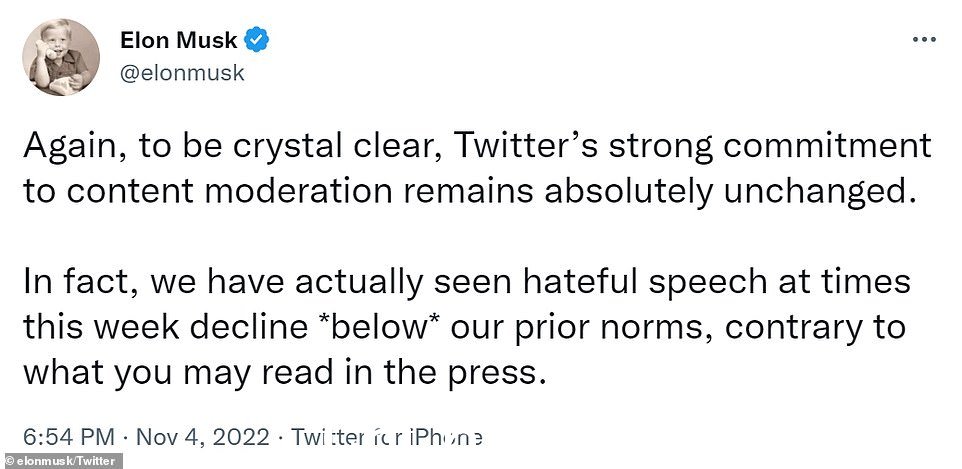Click the Elon Musk display name
The image size is (962, 469).
(x=179, y=41)
